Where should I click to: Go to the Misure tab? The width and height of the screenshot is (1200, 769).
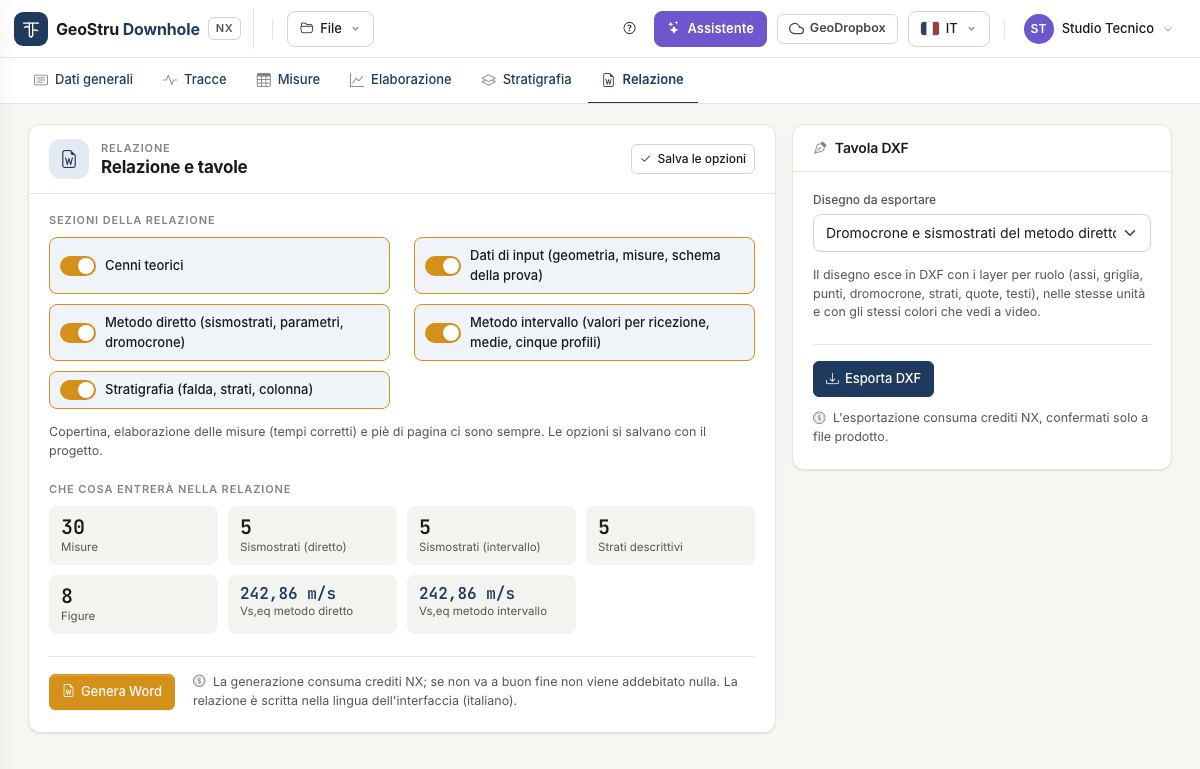(288, 80)
